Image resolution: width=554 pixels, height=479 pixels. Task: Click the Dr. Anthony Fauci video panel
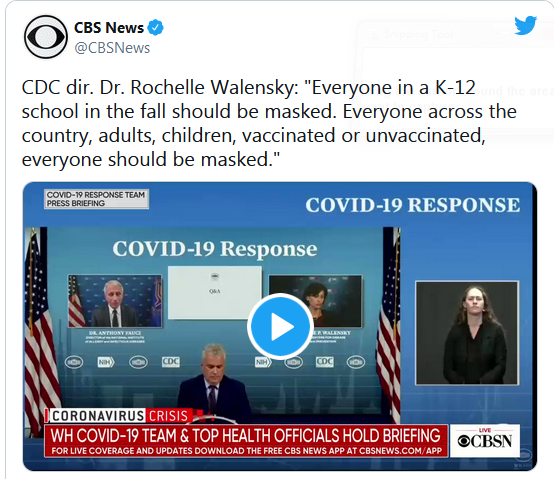115,301
